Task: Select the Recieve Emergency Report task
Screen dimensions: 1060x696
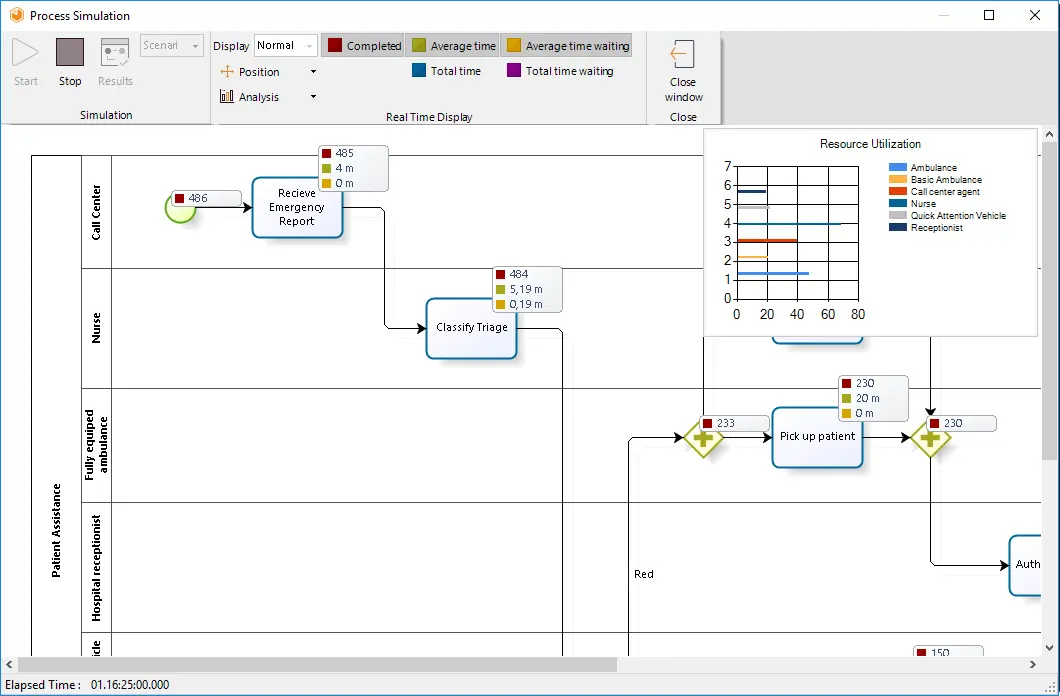Action: [297, 207]
